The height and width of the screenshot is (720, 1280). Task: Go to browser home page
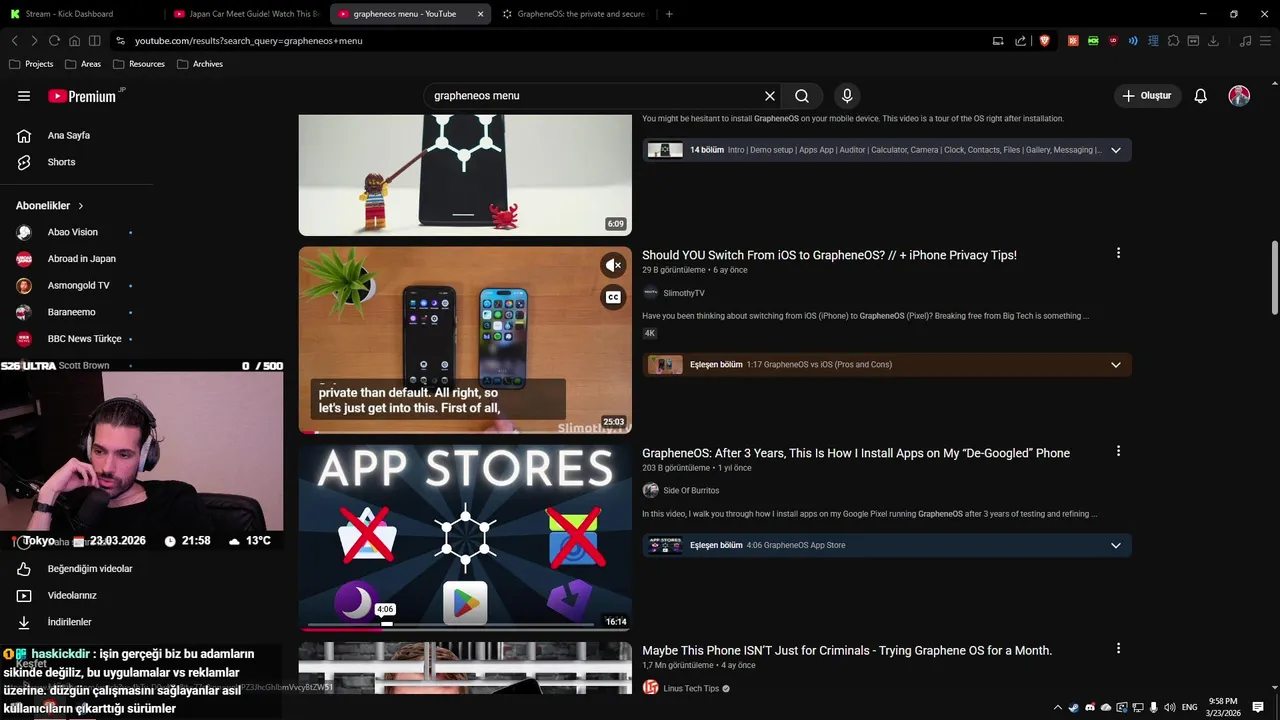coord(74,41)
